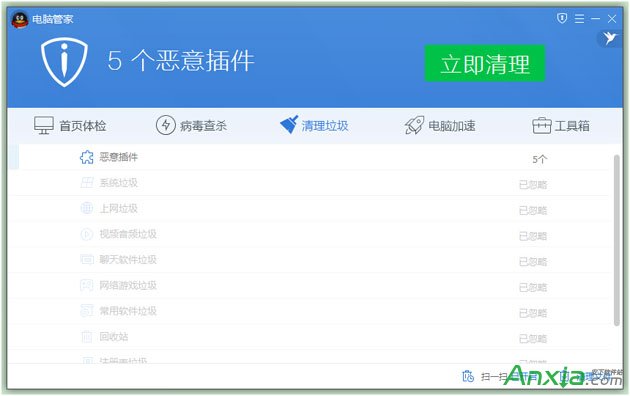This screenshot has height=396, width=630.
Task: Click the 恶意插件 puzzle icon
Action: point(86,157)
